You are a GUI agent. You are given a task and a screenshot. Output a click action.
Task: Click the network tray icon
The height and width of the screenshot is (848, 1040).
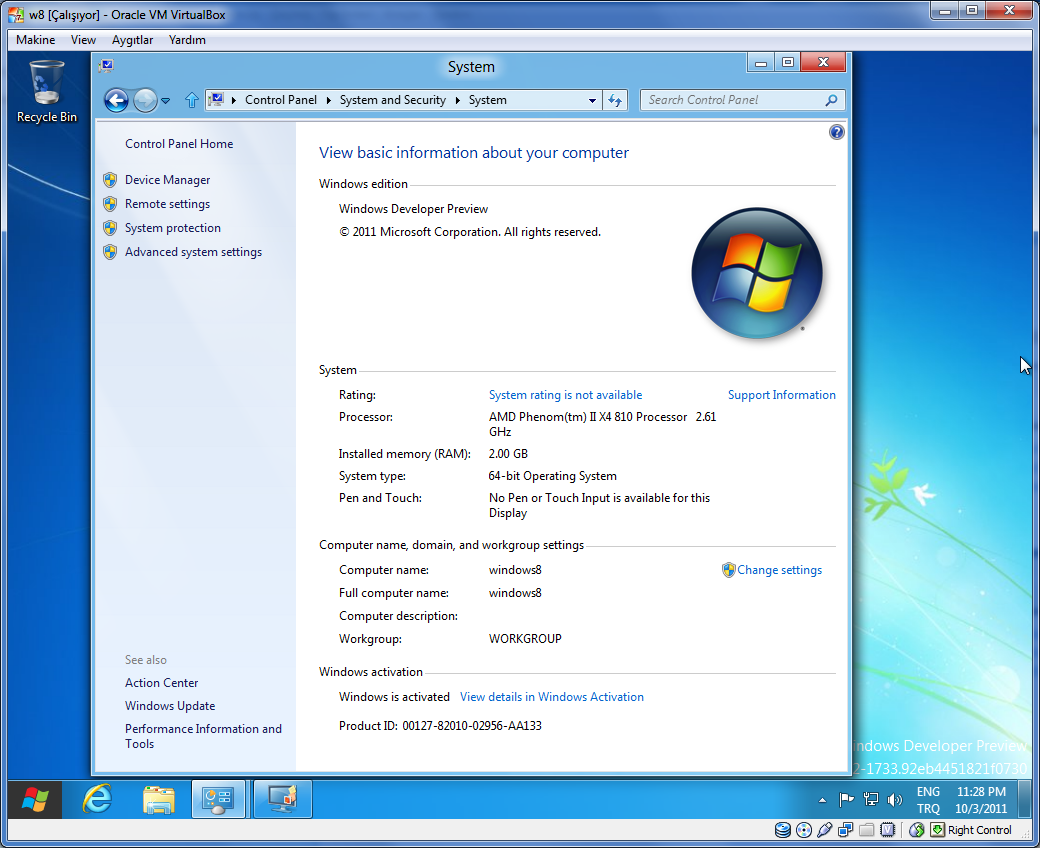[x=871, y=799]
